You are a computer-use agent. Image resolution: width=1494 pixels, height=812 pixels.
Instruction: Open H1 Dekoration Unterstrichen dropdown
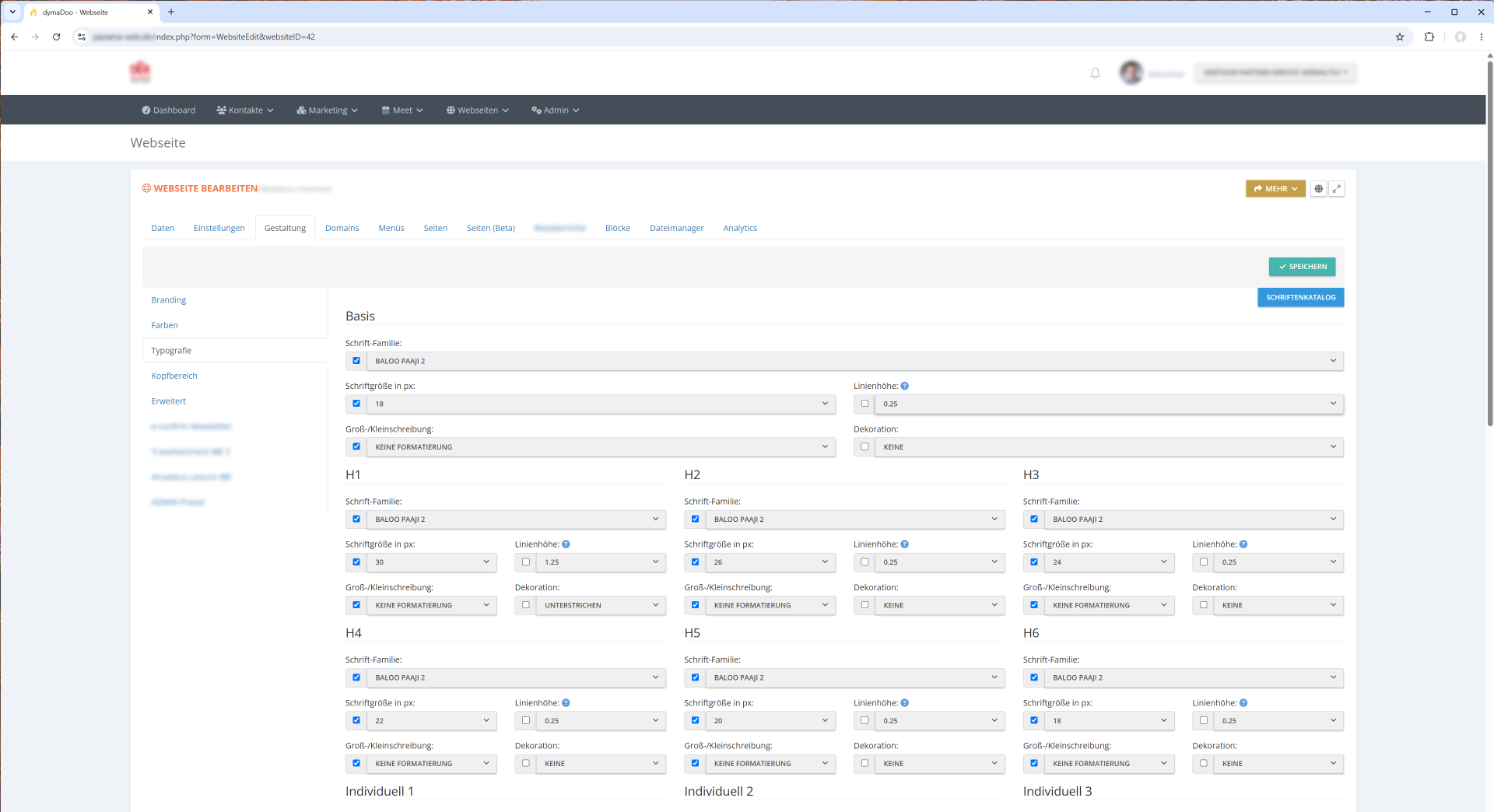point(600,605)
